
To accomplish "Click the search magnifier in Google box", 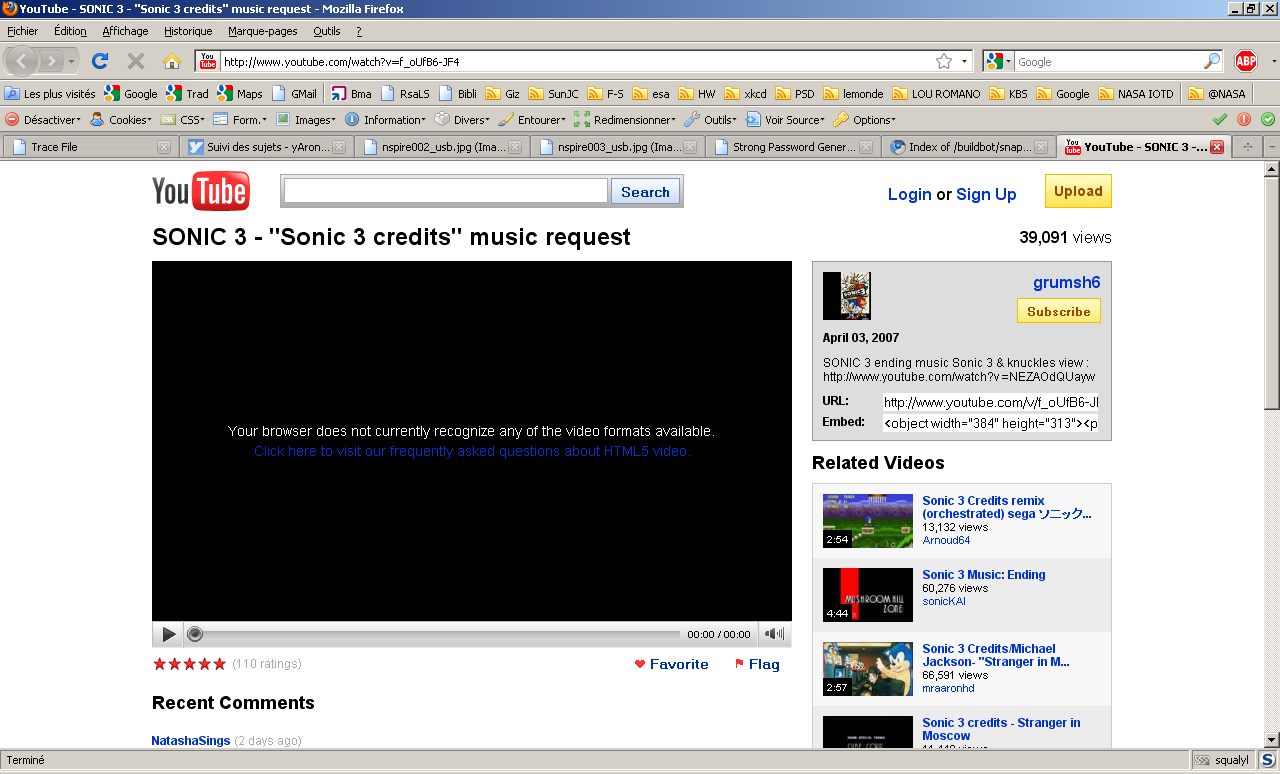I will 1212,61.
